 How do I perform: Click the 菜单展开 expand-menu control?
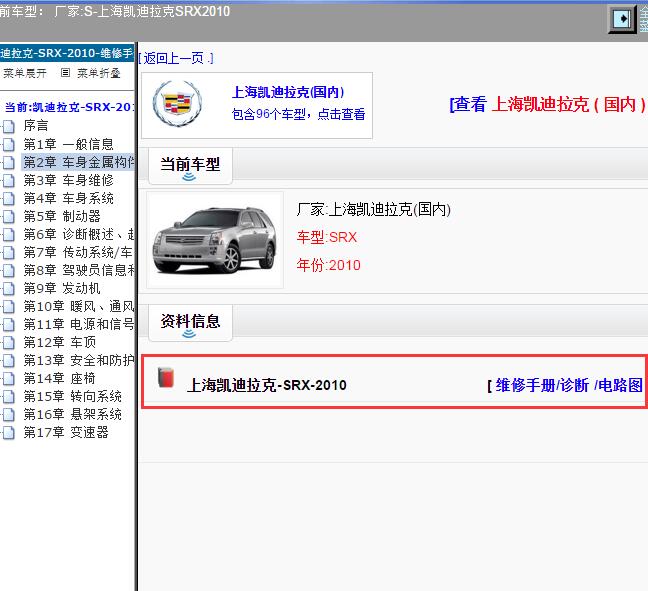[25, 74]
